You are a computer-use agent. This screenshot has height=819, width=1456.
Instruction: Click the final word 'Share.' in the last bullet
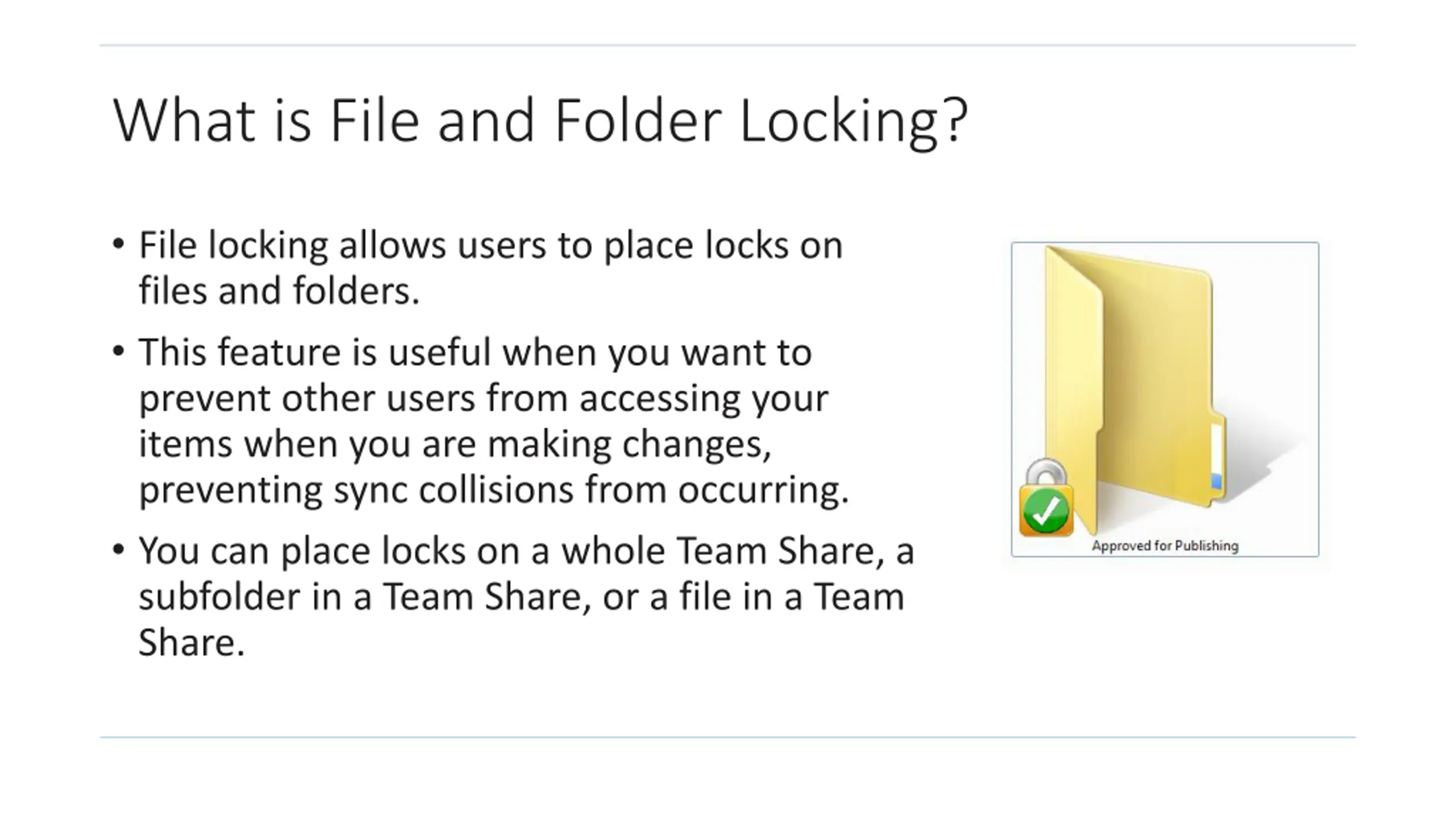(x=192, y=642)
